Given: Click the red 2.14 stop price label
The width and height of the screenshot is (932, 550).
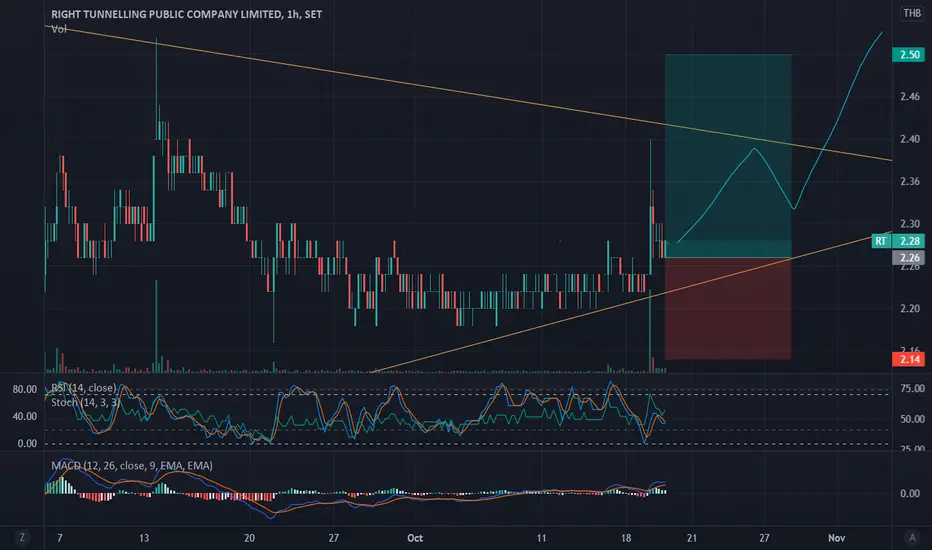Looking at the screenshot, I should (x=908, y=359).
